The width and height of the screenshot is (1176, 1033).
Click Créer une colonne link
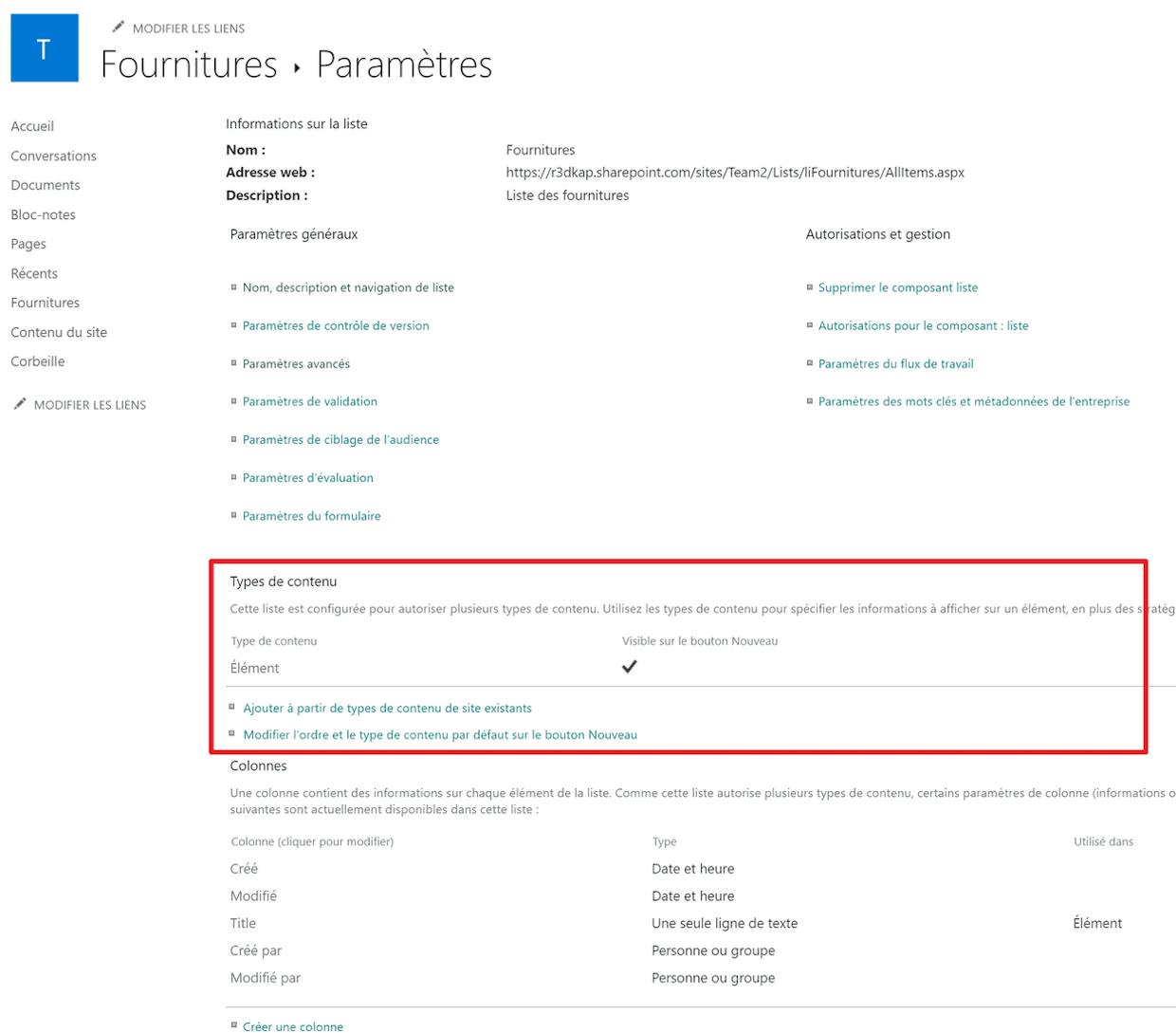click(293, 1025)
